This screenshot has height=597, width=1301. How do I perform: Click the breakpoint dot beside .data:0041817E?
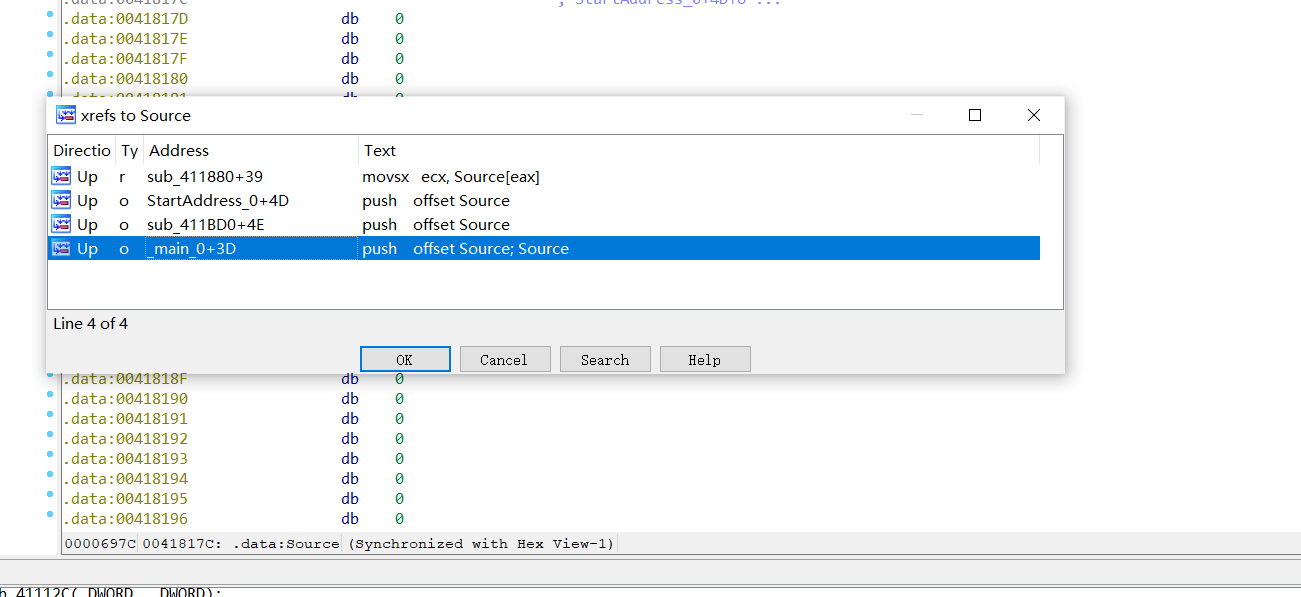tap(50, 35)
